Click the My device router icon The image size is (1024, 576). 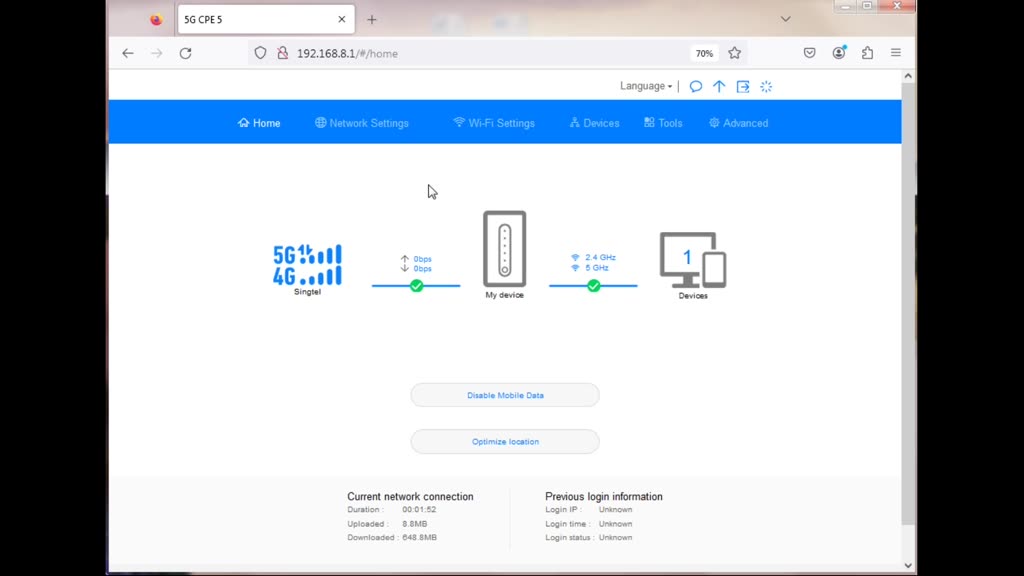pos(504,249)
